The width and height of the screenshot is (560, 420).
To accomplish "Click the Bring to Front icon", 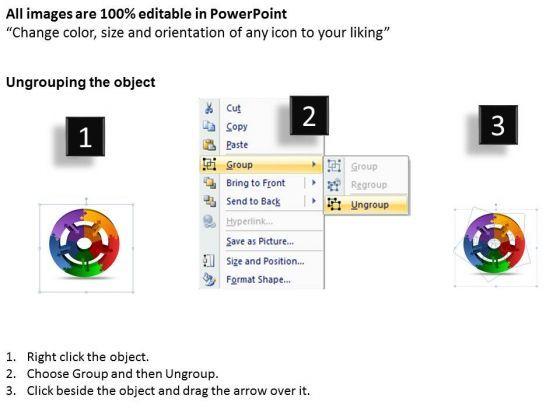I will pyautogui.click(x=209, y=183).
